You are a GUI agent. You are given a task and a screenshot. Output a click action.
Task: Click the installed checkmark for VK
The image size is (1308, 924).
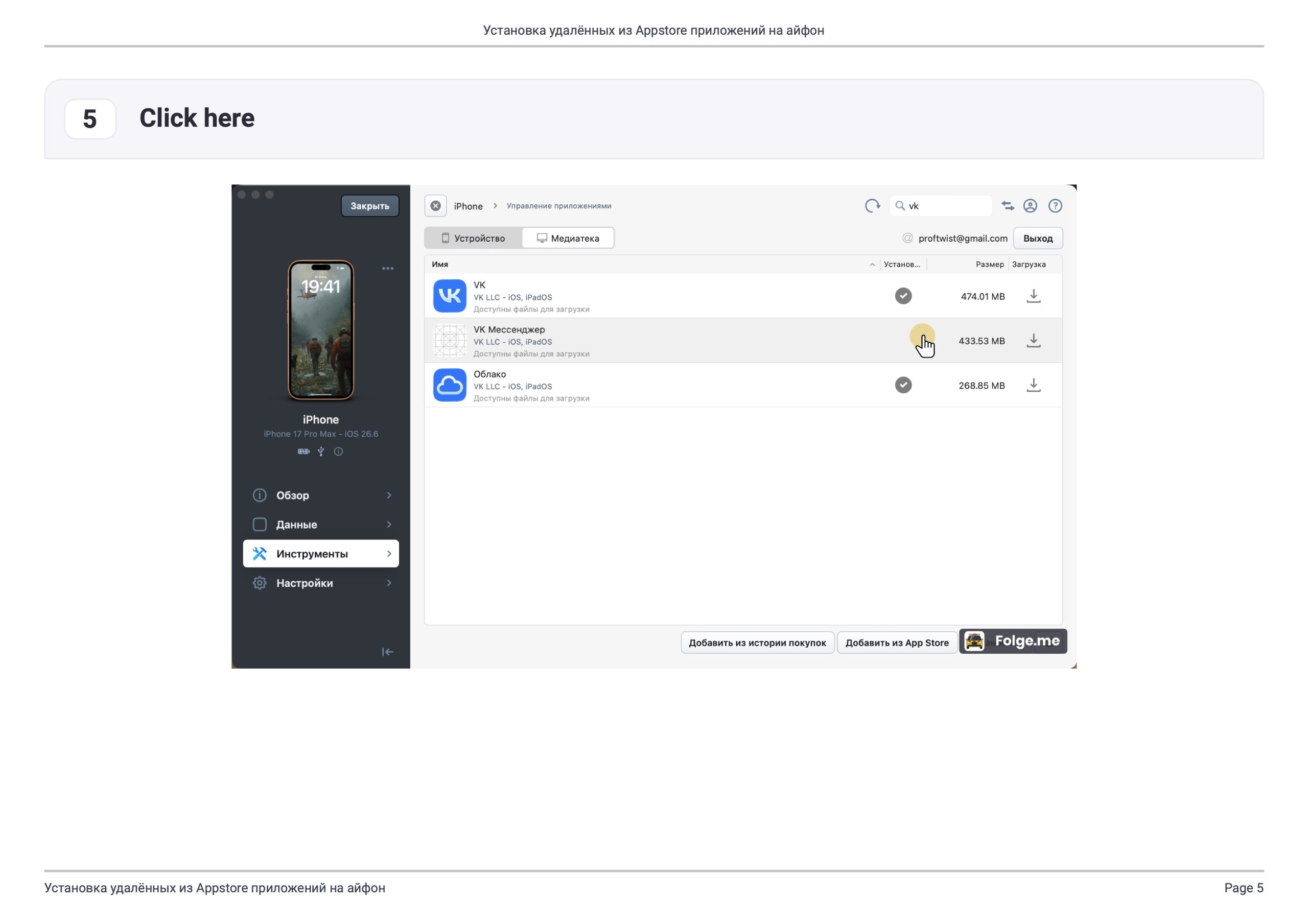pos(903,296)
